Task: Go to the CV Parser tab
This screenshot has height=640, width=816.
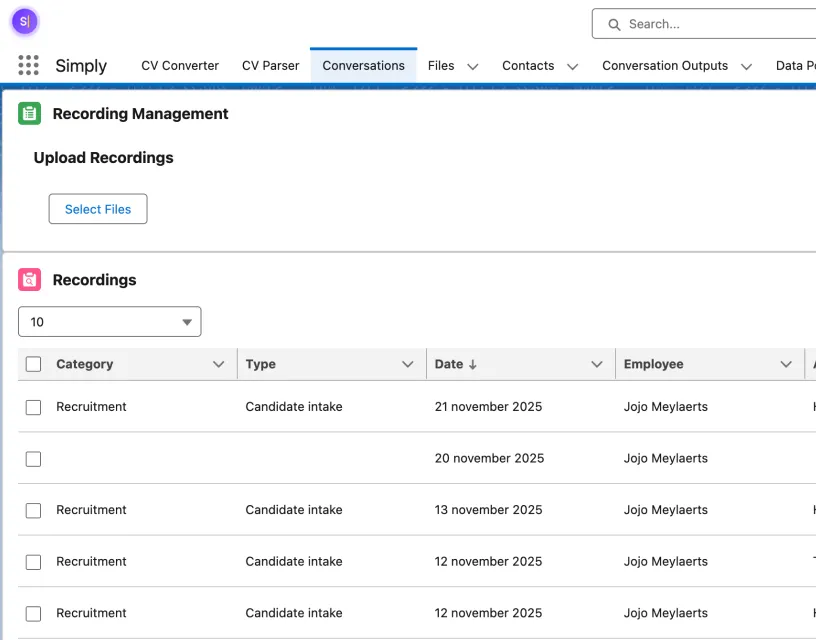Action: coord(271,66)
